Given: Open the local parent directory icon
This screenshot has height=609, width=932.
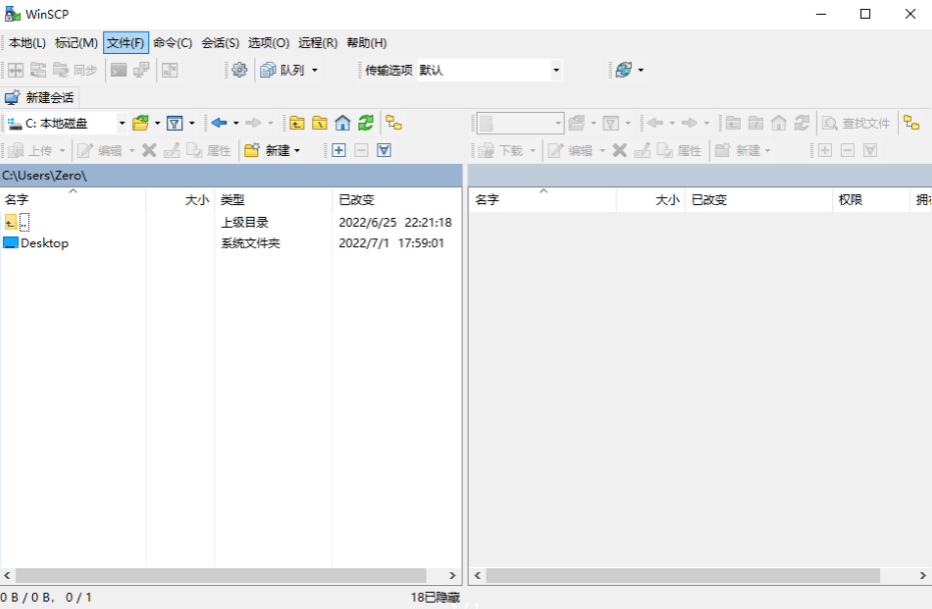Looking at the screenshot, I should point(297,123).
